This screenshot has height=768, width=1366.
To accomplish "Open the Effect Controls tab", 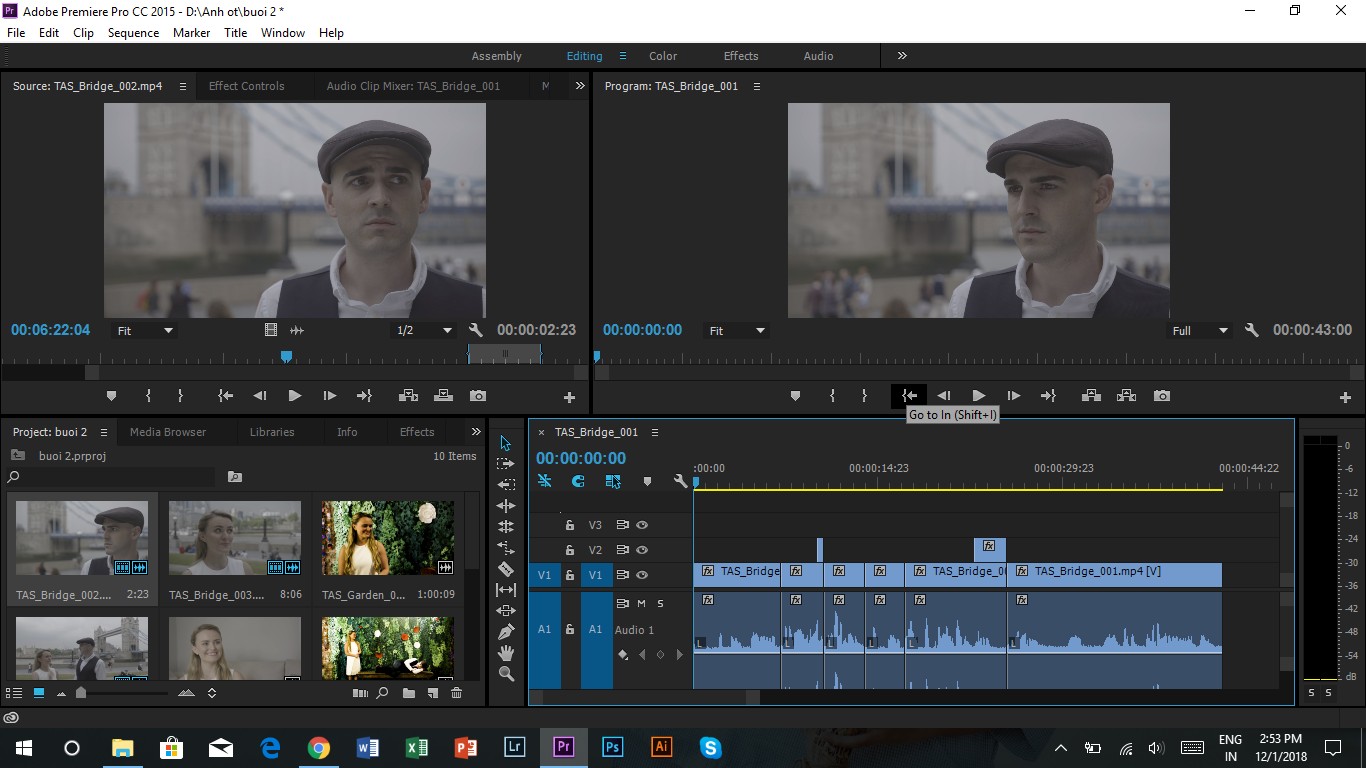I will tap(246, 86).
